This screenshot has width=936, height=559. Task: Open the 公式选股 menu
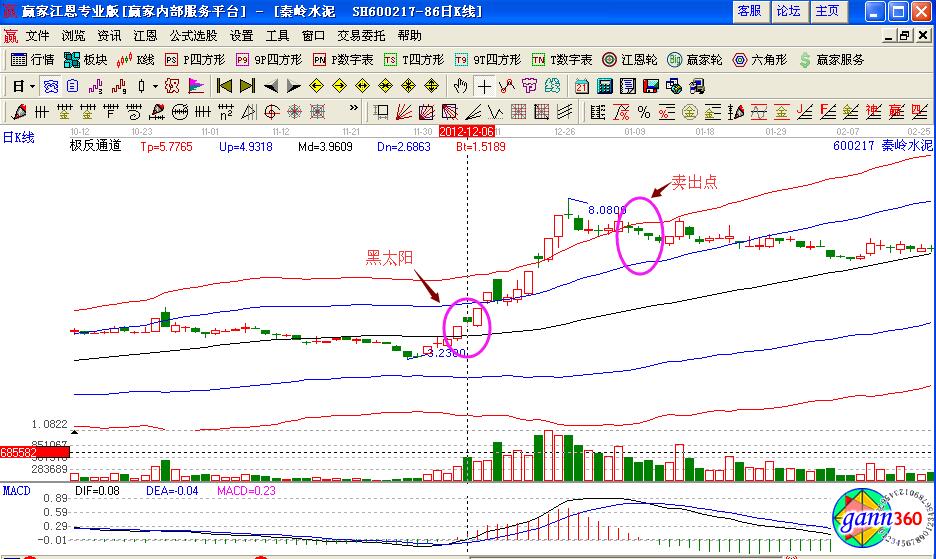[x=193, y=35]
